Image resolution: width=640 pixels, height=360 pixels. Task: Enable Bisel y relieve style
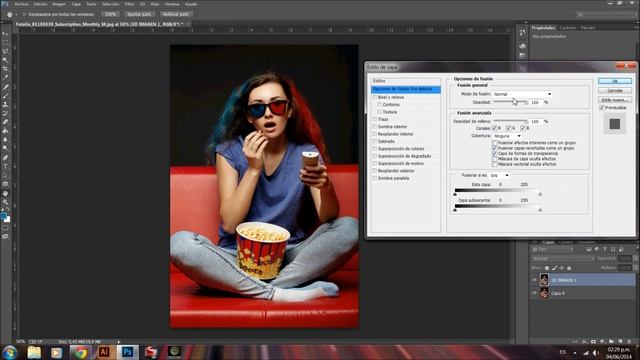(x=375, y=98)
